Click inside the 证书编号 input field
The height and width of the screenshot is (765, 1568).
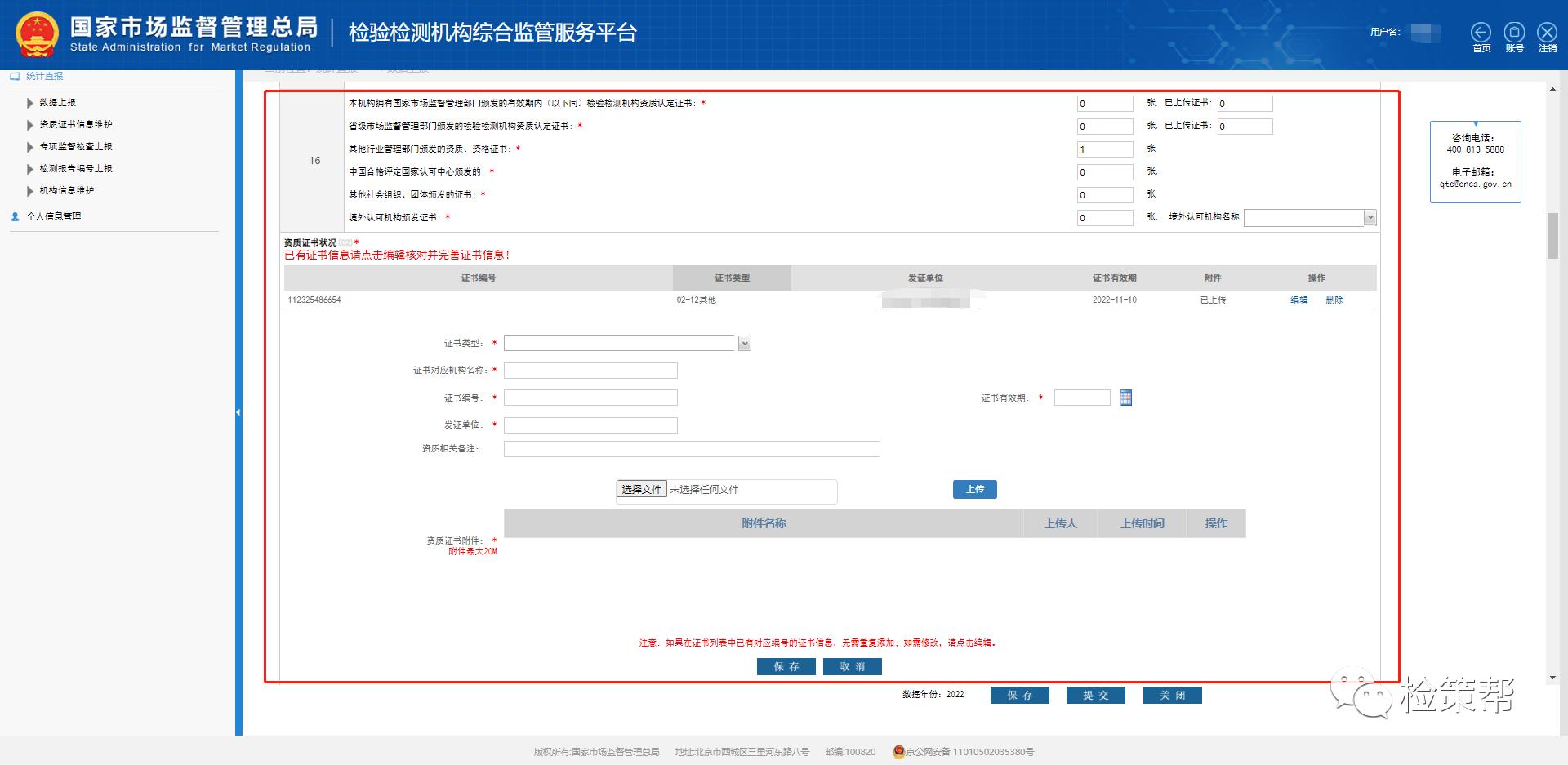590,398
